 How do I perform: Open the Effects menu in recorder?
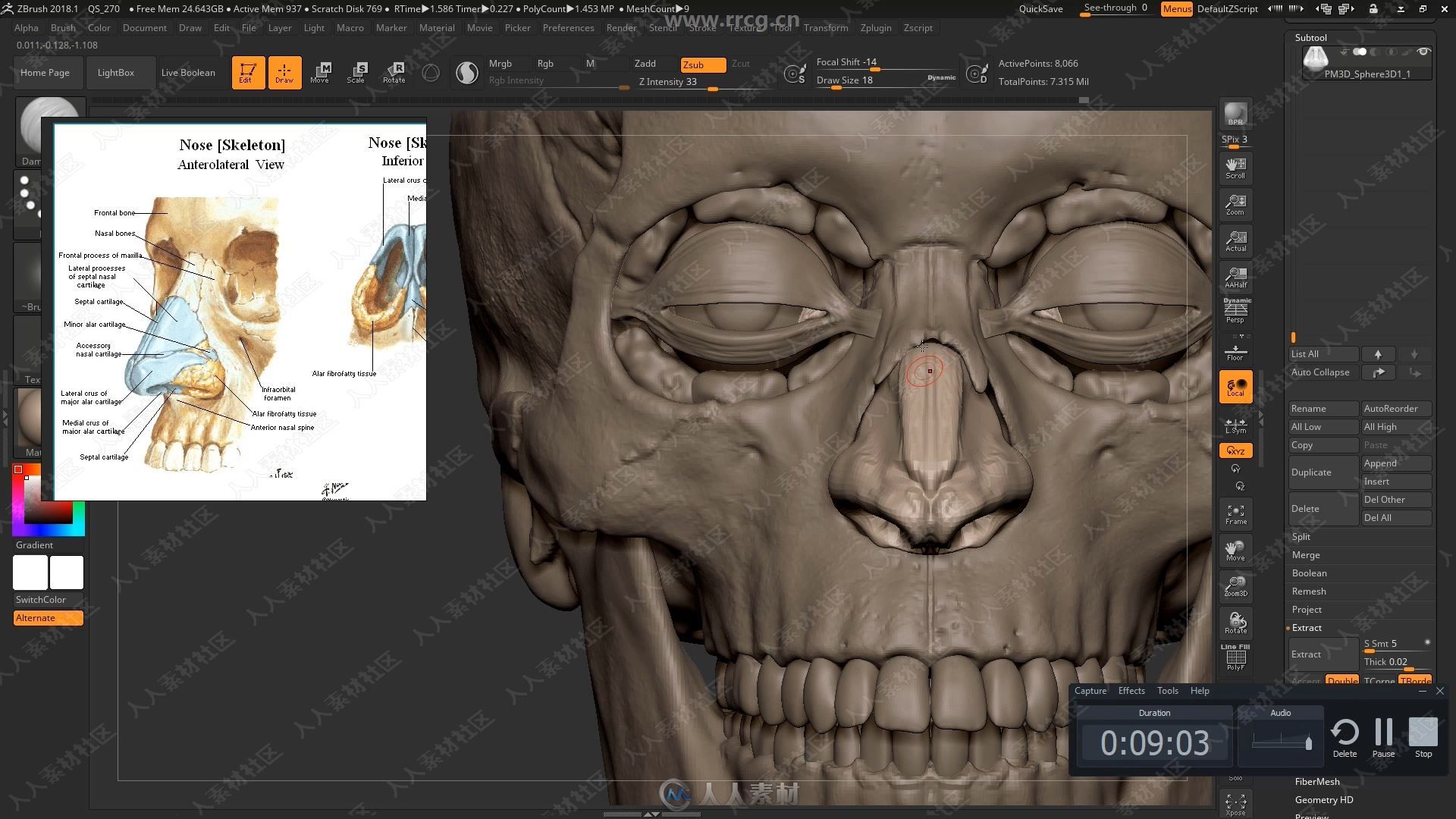coord(1131,691)
